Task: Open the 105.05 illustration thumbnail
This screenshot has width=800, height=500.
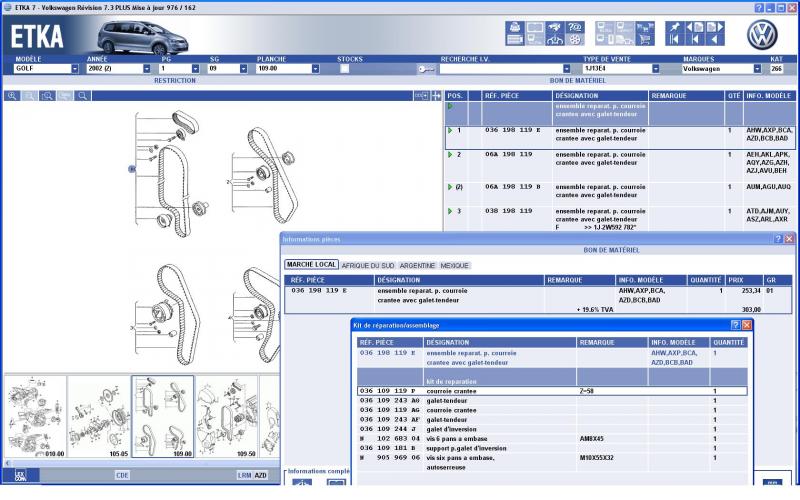Action: click(99, 417)
